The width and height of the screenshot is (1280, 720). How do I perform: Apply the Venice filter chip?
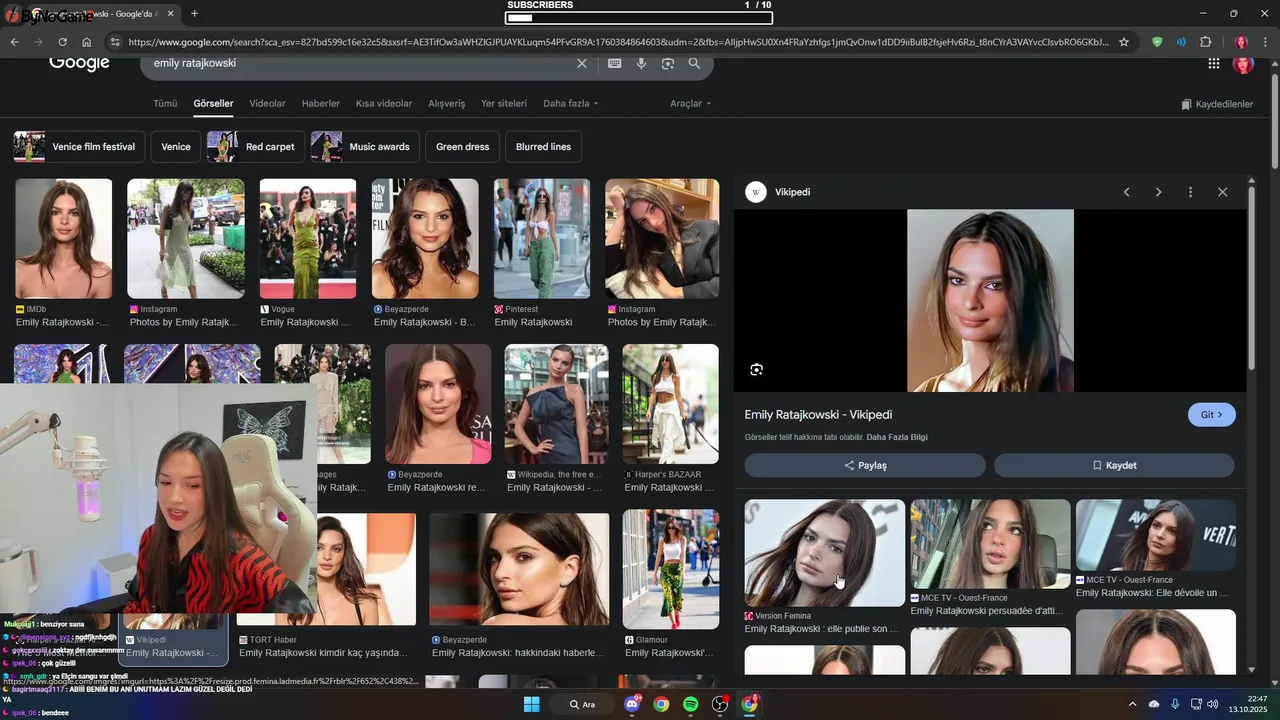(176, 147)
